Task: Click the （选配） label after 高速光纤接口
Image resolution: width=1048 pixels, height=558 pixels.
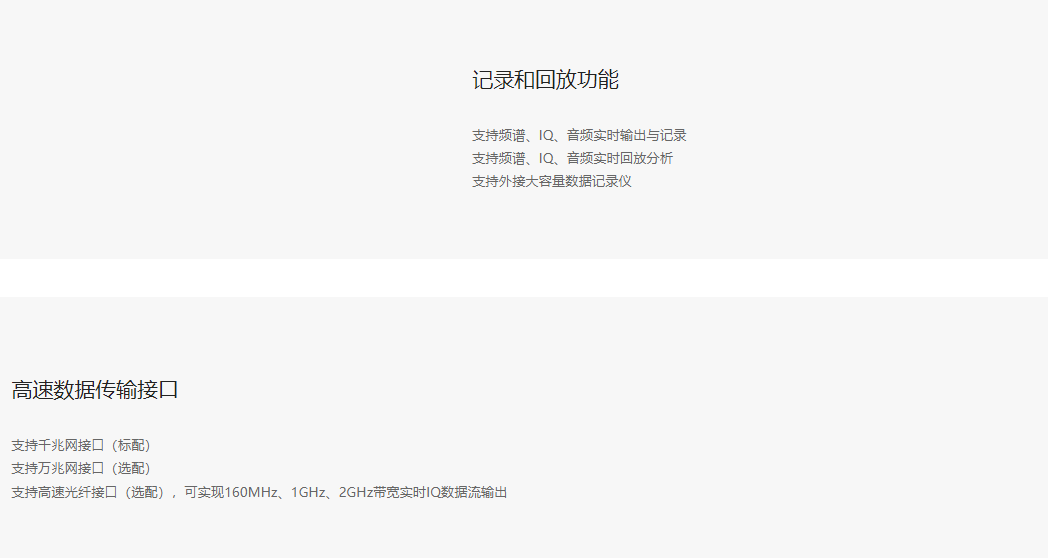Action: 144,492
